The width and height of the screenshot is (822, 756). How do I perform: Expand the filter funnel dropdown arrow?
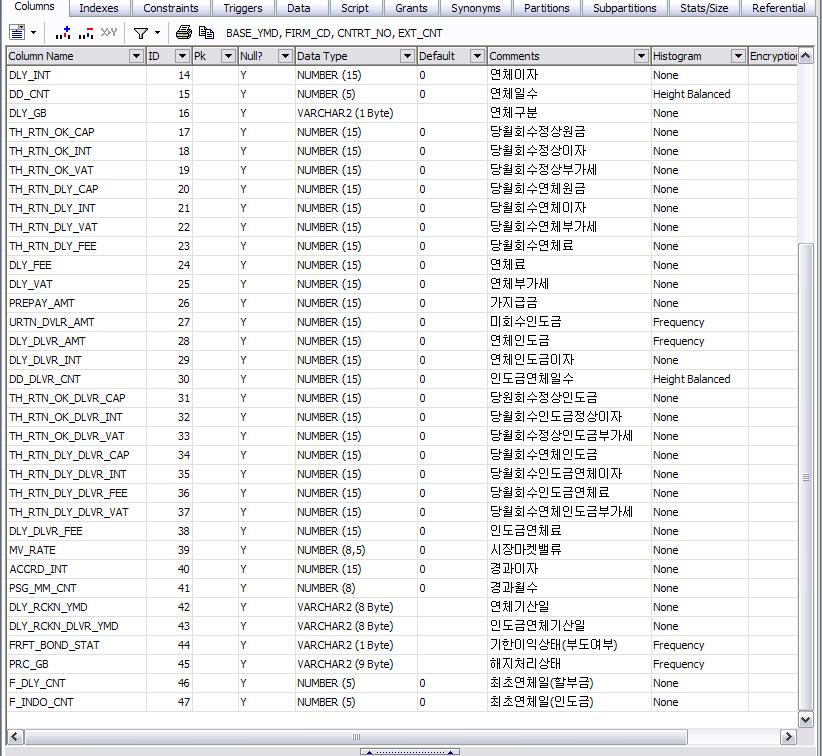pos(157,33)
